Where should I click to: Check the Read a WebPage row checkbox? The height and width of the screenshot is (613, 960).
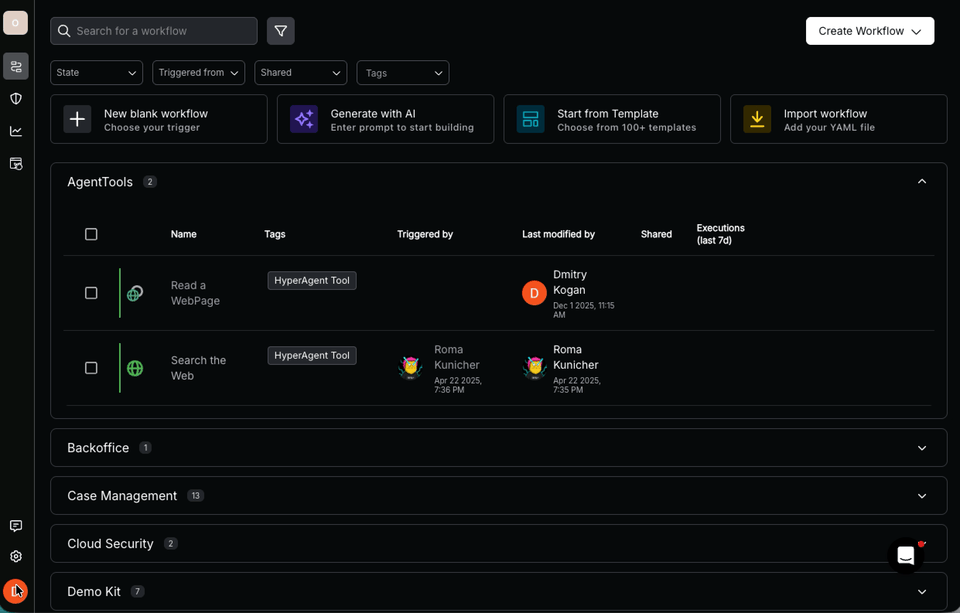tap(91, 293)
